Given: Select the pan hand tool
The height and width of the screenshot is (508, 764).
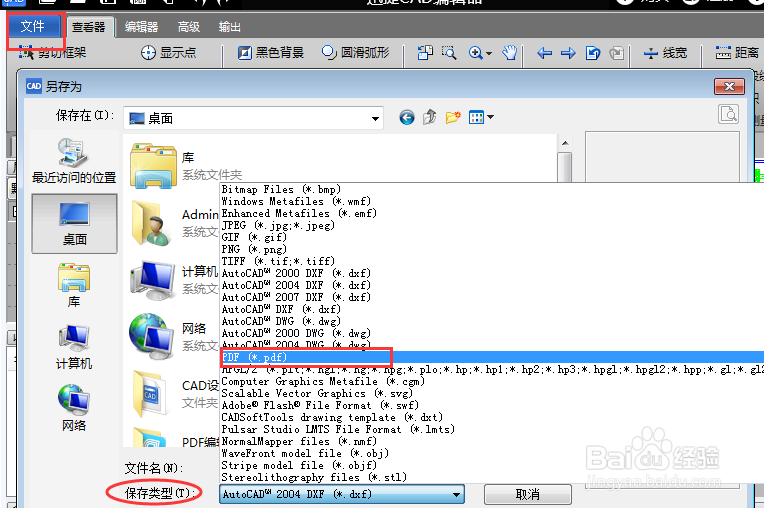Looking at the screenshot, I should (x=510, y=53).
